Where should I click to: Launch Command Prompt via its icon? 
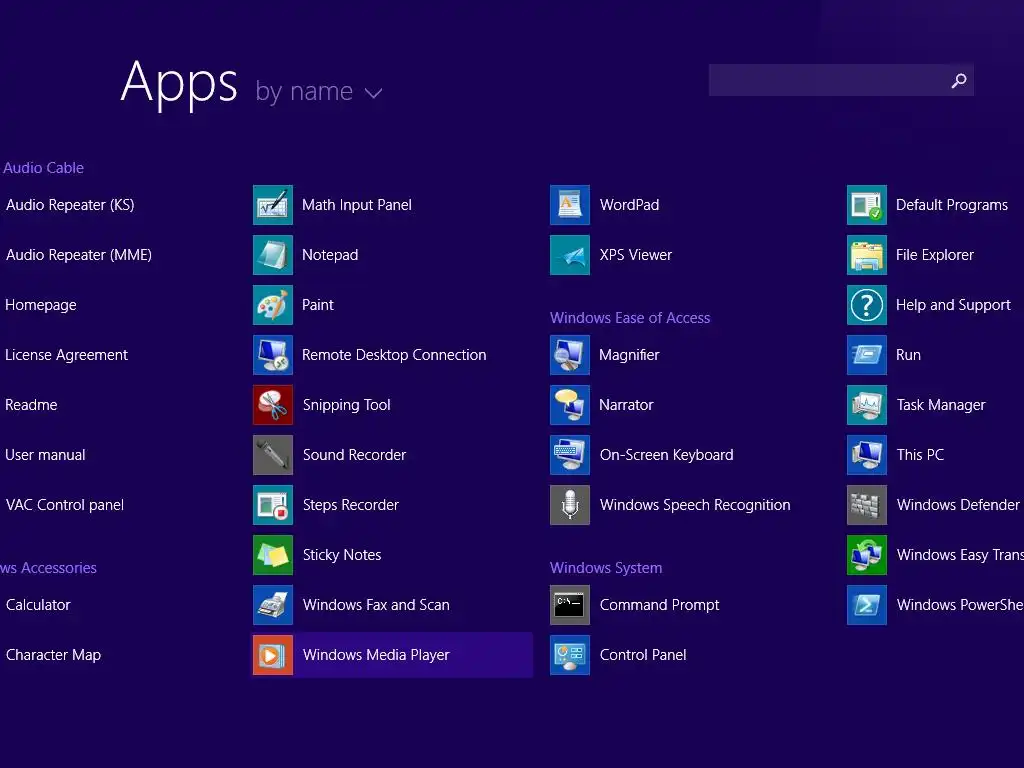click(569, 605)
